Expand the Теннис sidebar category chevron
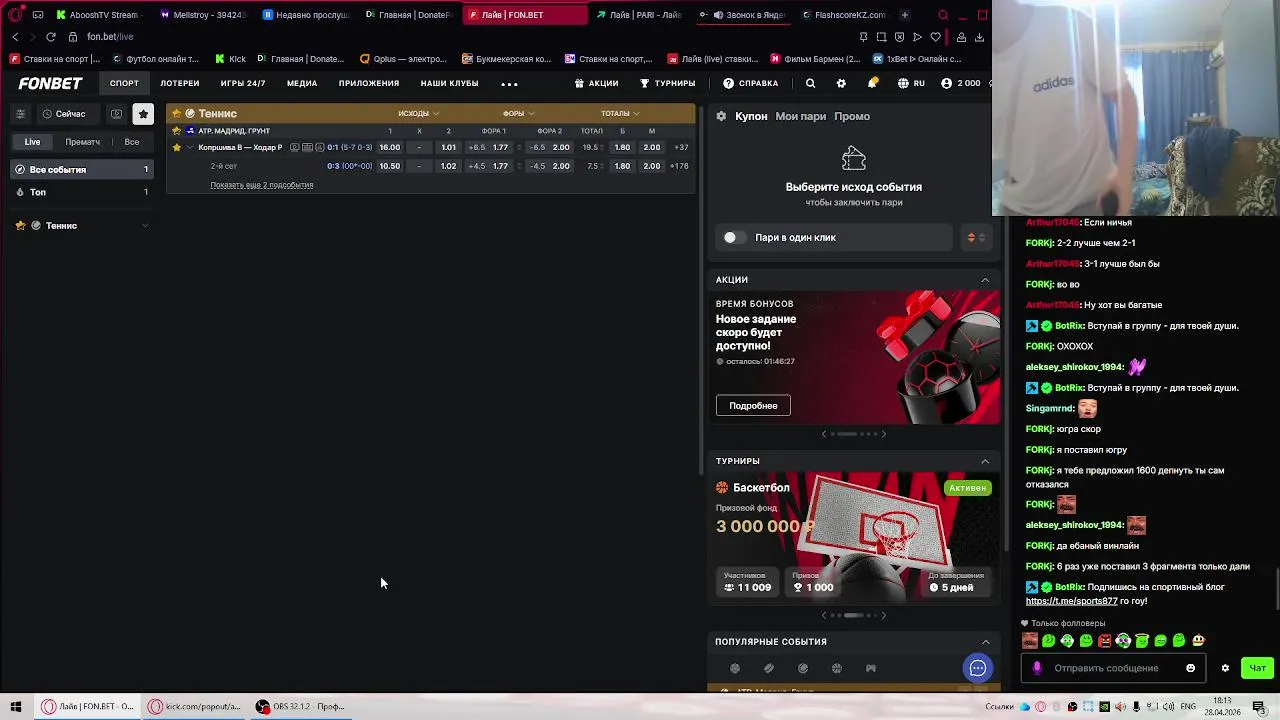The height and width of the screenshot is (720, 1280). click(x=145, y=226)
